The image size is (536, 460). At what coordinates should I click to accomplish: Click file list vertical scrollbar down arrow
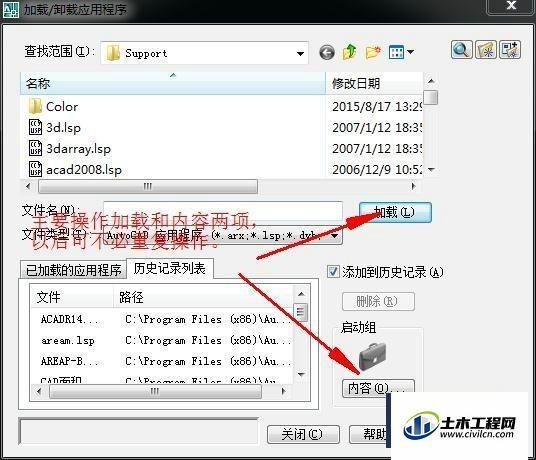click(x=431, y=170)
